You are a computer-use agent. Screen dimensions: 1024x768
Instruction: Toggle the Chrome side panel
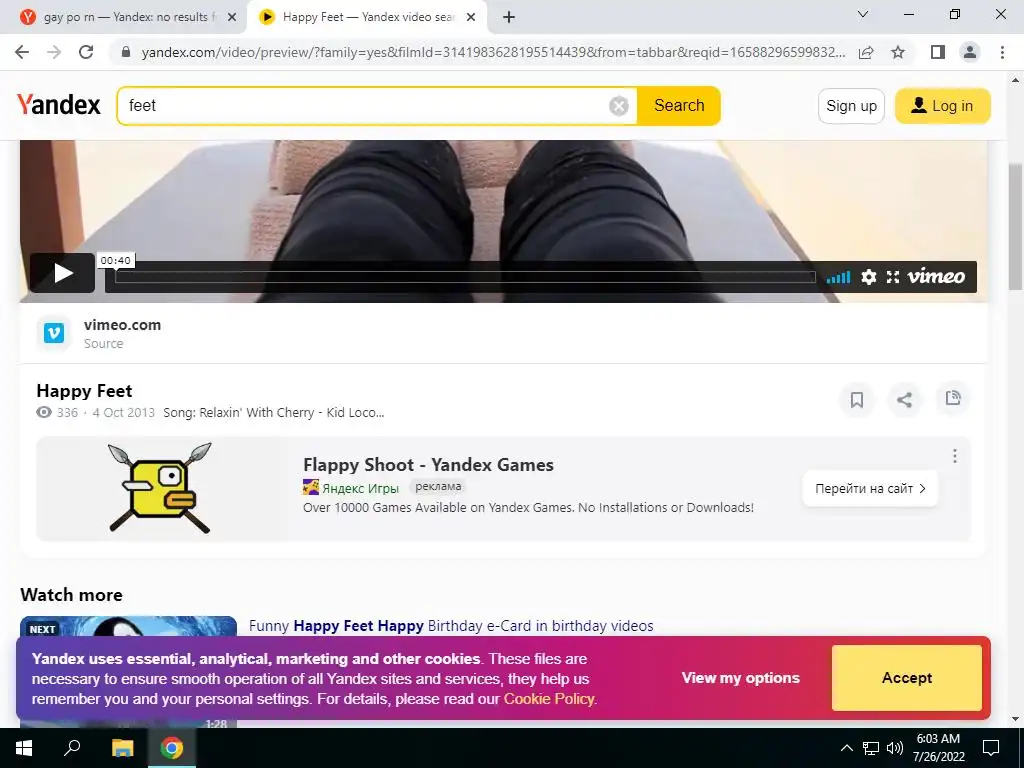[x=938, y=52]
